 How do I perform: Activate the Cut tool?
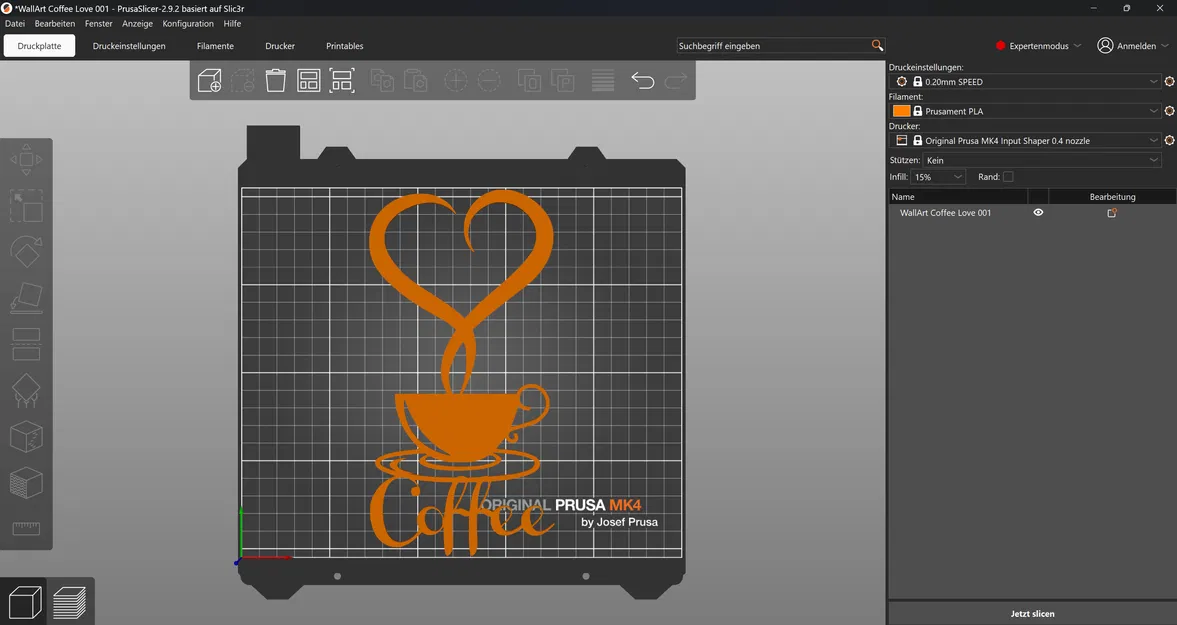pyautogui.click(x=26, y=344)
